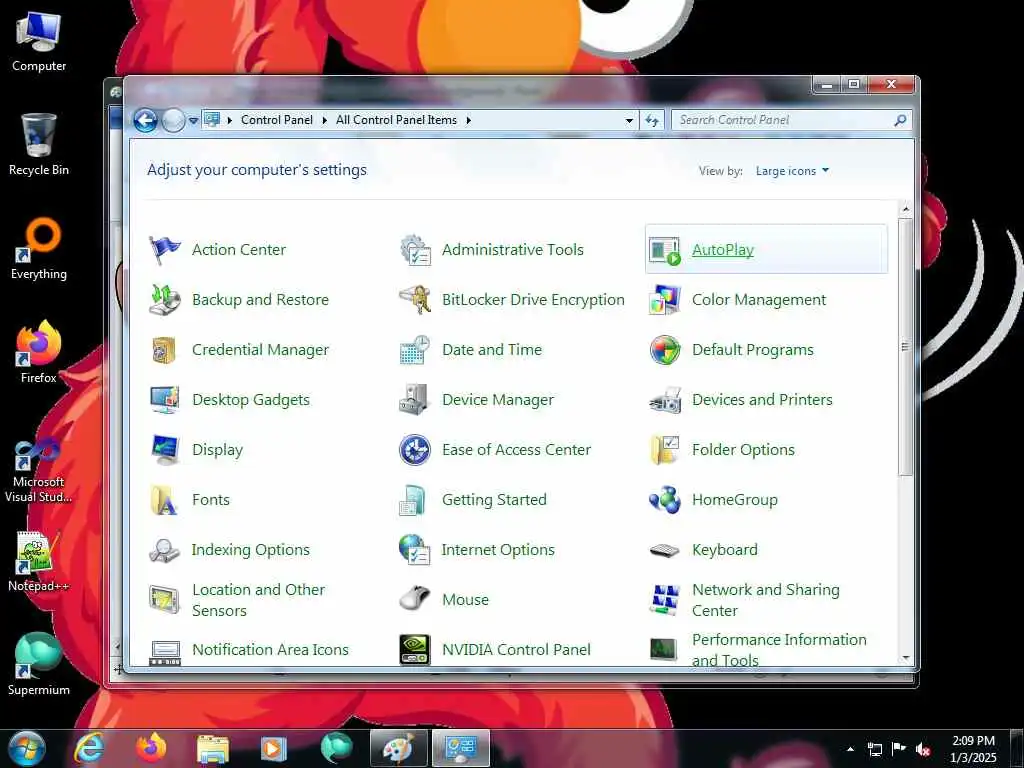Screen dimensions: 1024x768
Task: Select the Notepad++ desktop shortcut
Action: [x=39, y=560]
